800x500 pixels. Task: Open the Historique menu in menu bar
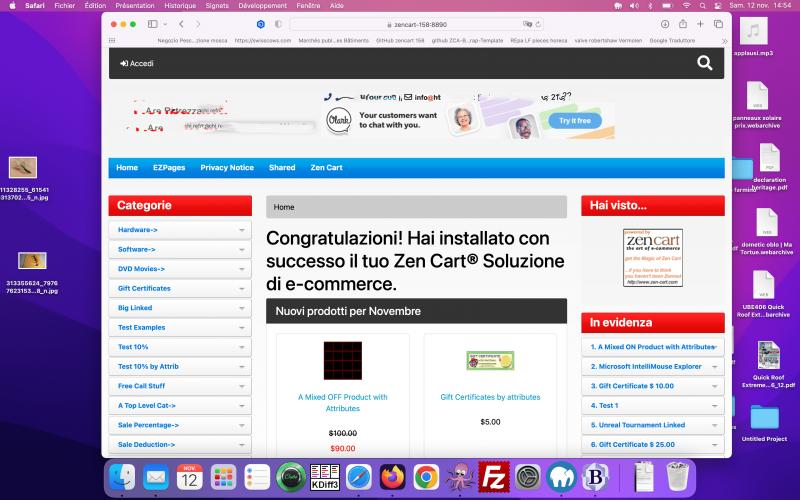pos(180,6)
